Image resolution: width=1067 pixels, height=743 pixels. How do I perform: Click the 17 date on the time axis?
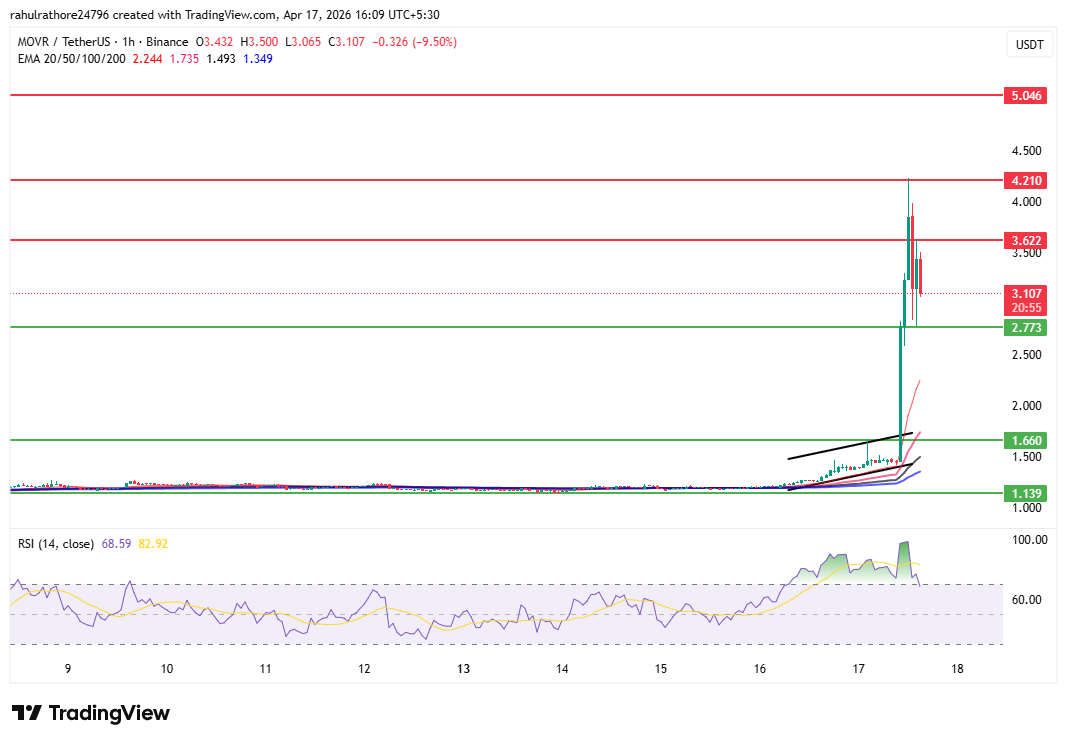point(858,670)
